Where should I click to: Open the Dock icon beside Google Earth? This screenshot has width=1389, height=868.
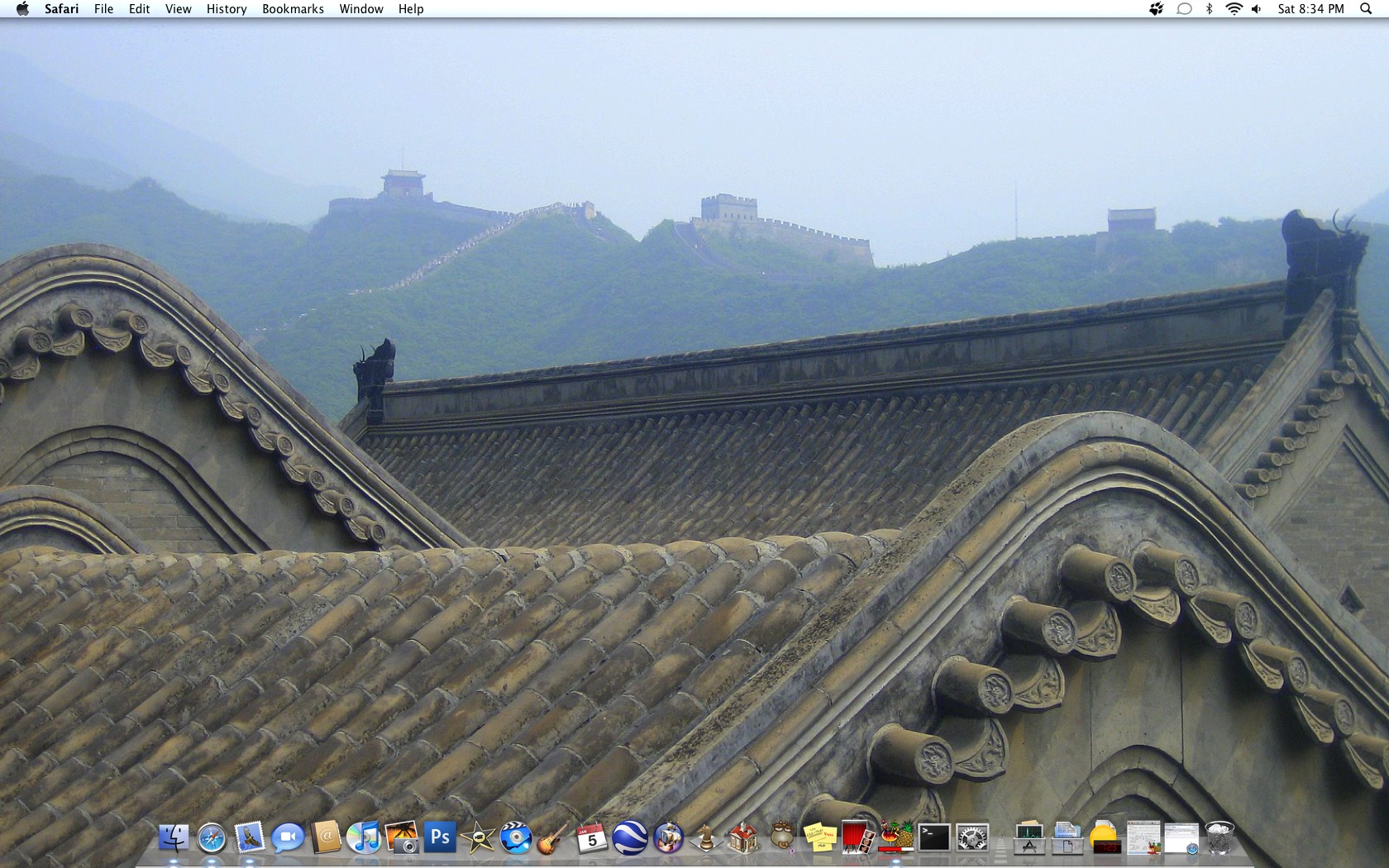(668, 838)
